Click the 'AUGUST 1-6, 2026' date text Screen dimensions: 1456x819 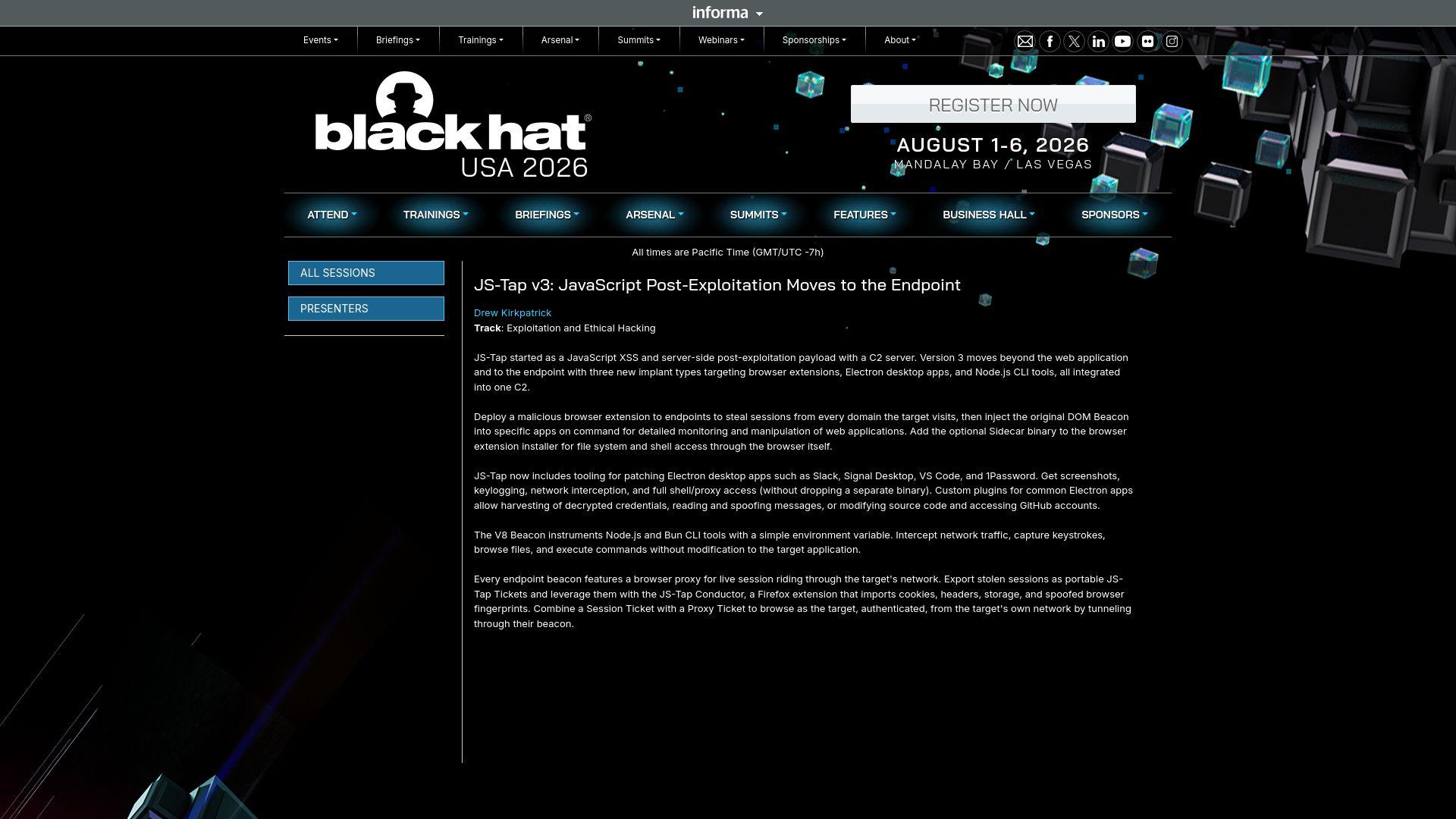993,145
